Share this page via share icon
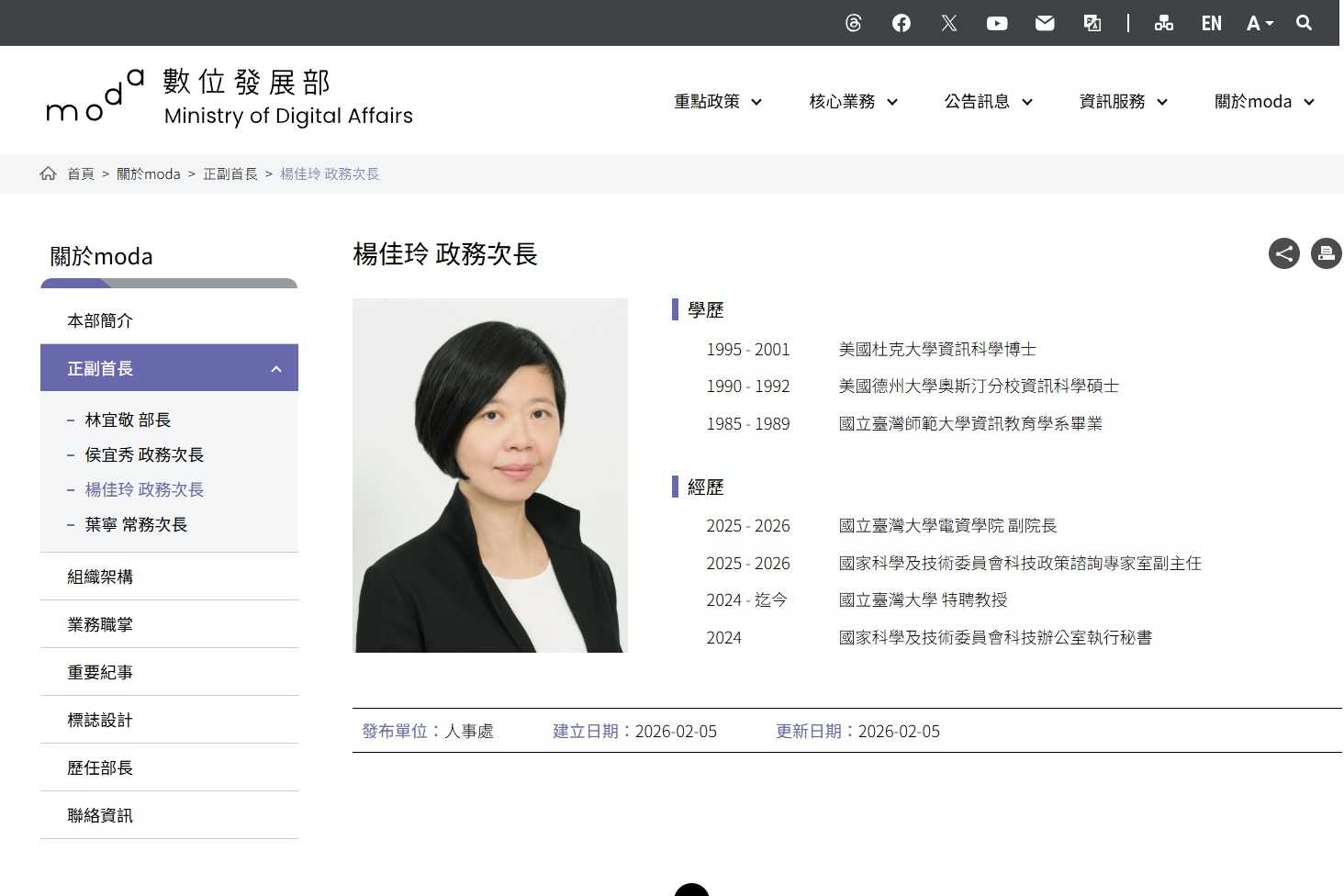This screenshot has height=896, width=1344. 1284,253
